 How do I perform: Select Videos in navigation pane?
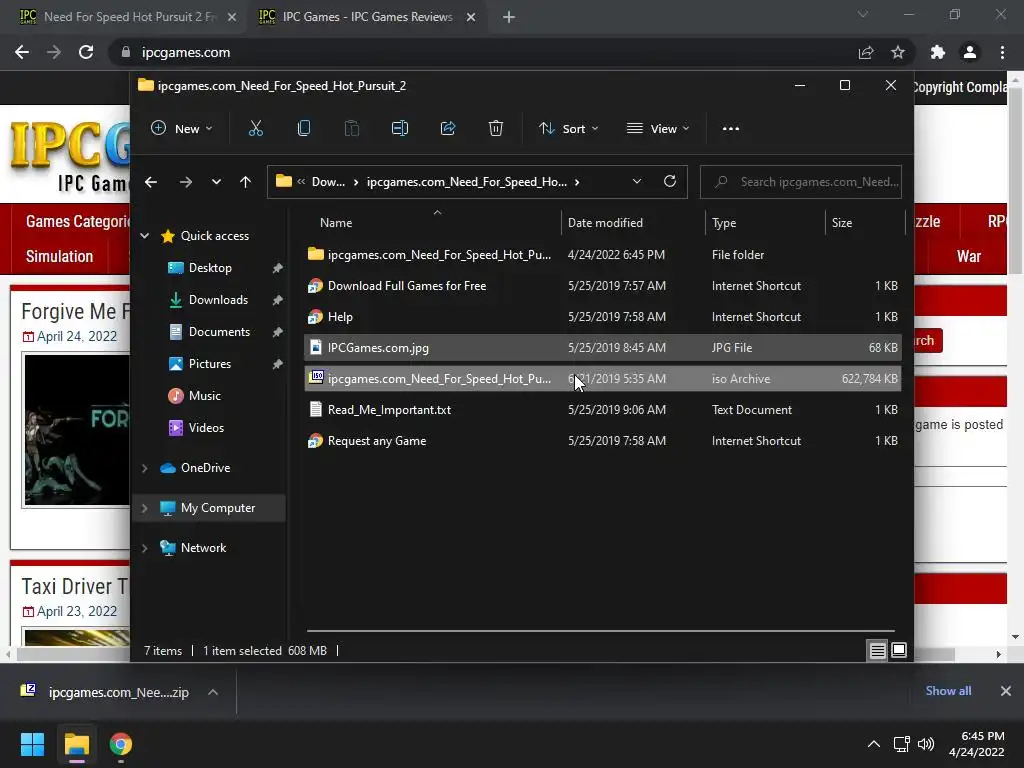tap(206, 428)
